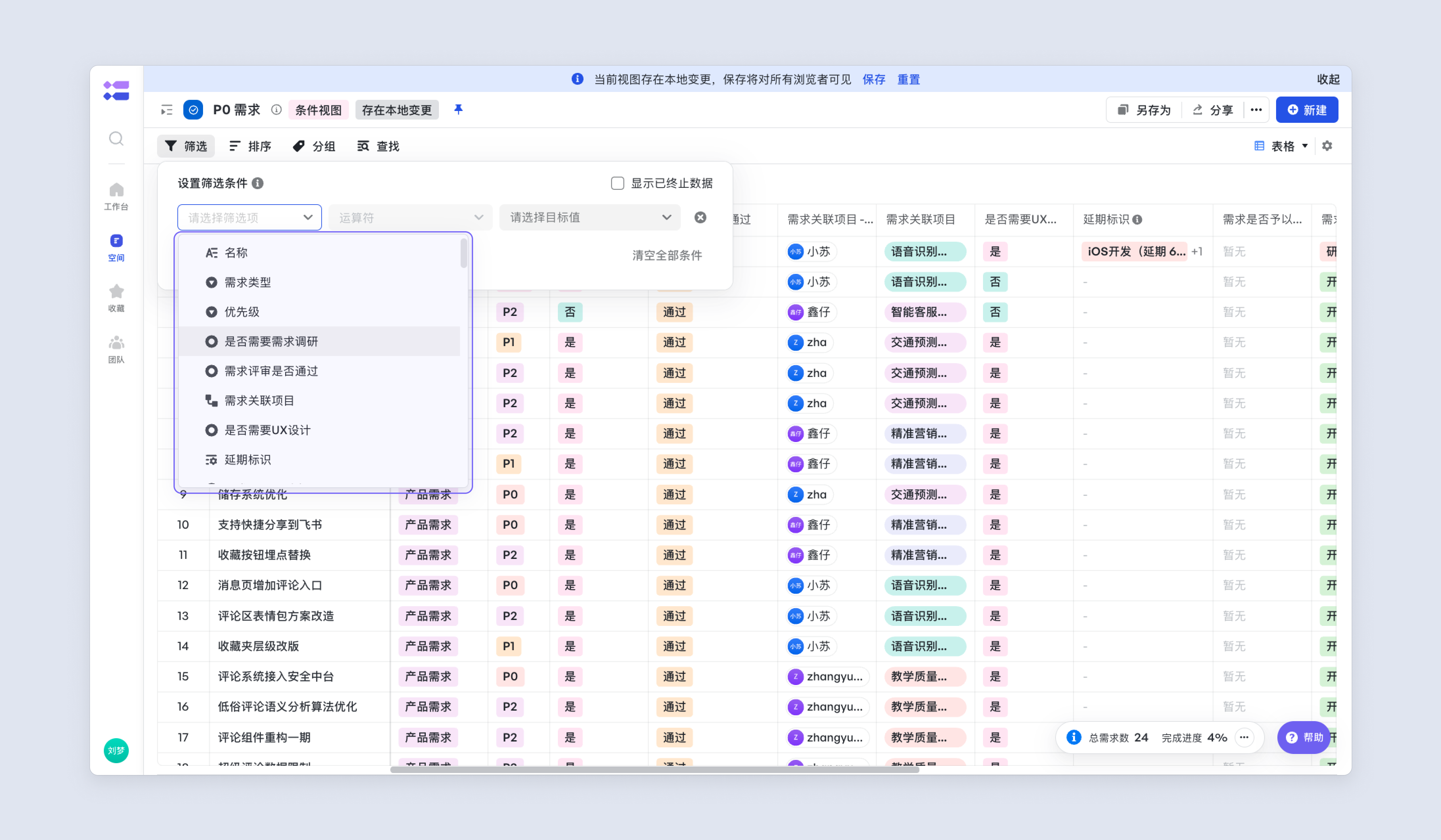The width and height of the screenshot is (1441, 840).
Task: Click the app logo in sidebar
Action: tap(116, 90)
